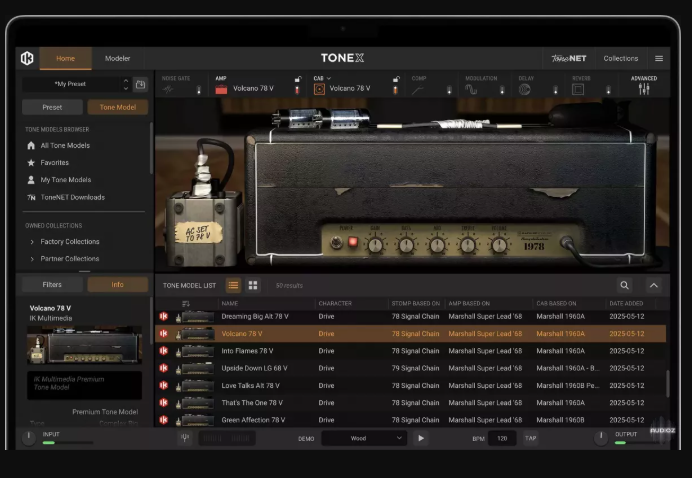The width and height of the screenshot is (692, 478).
Task: Select Upside Down LG 68 V row
Action: coord(410,368)
